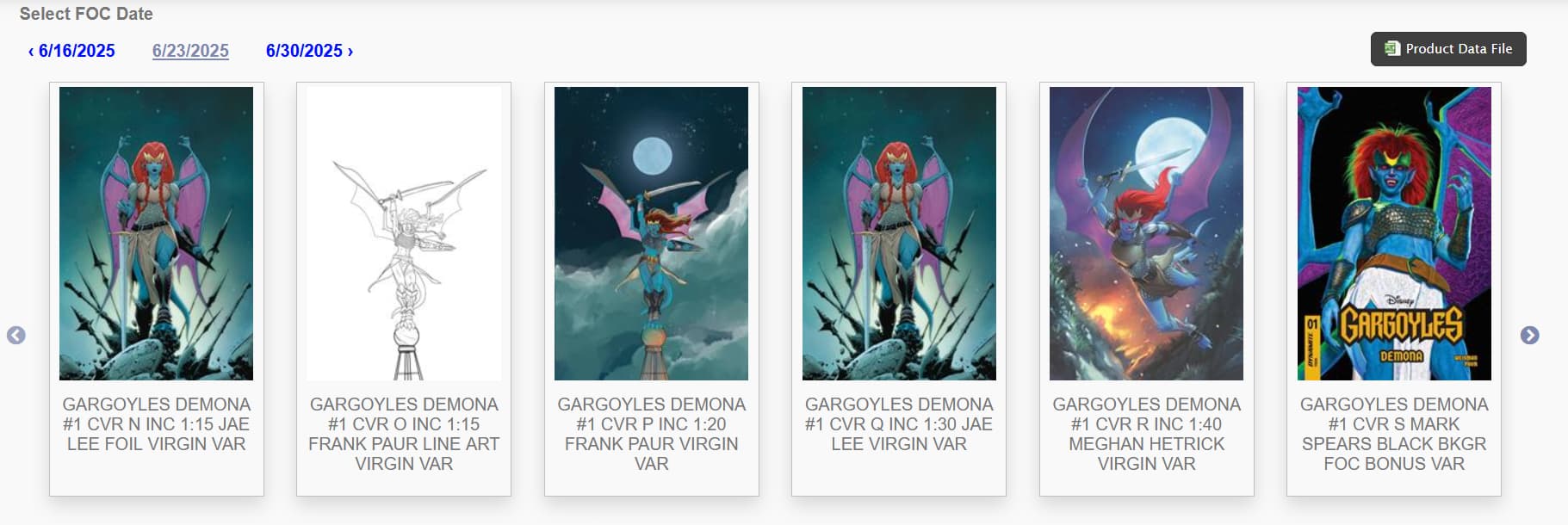Click the Select FOC Date heading
The height and width of the screenshot is (525, 1568).
click(86, 14)
